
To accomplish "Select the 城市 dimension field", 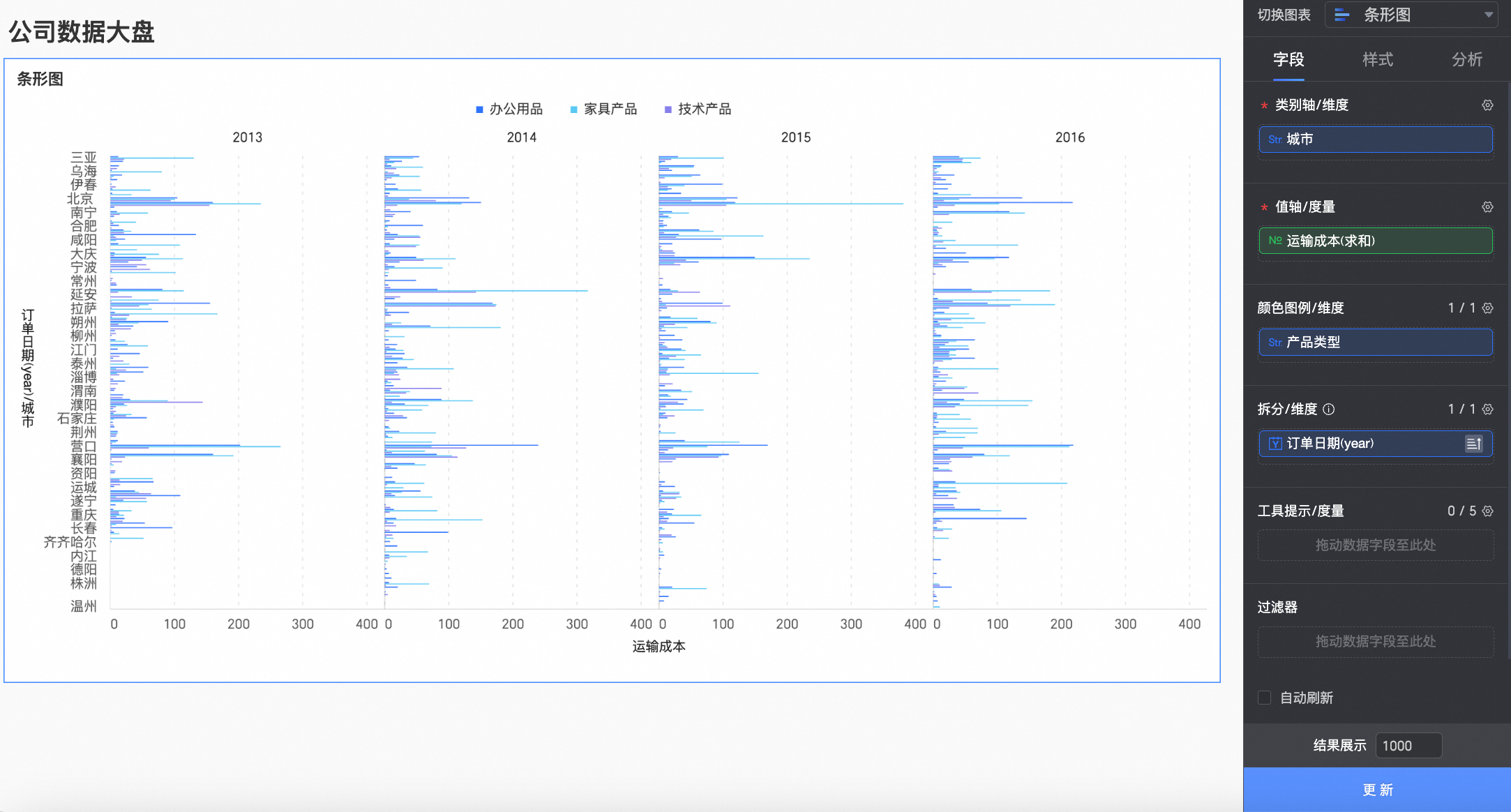I will [1375, 140].
